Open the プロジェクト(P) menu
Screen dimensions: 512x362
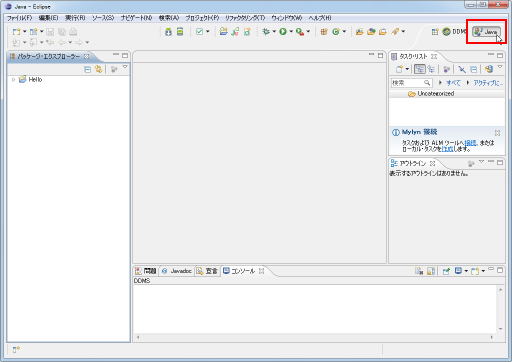pos(202,18)
